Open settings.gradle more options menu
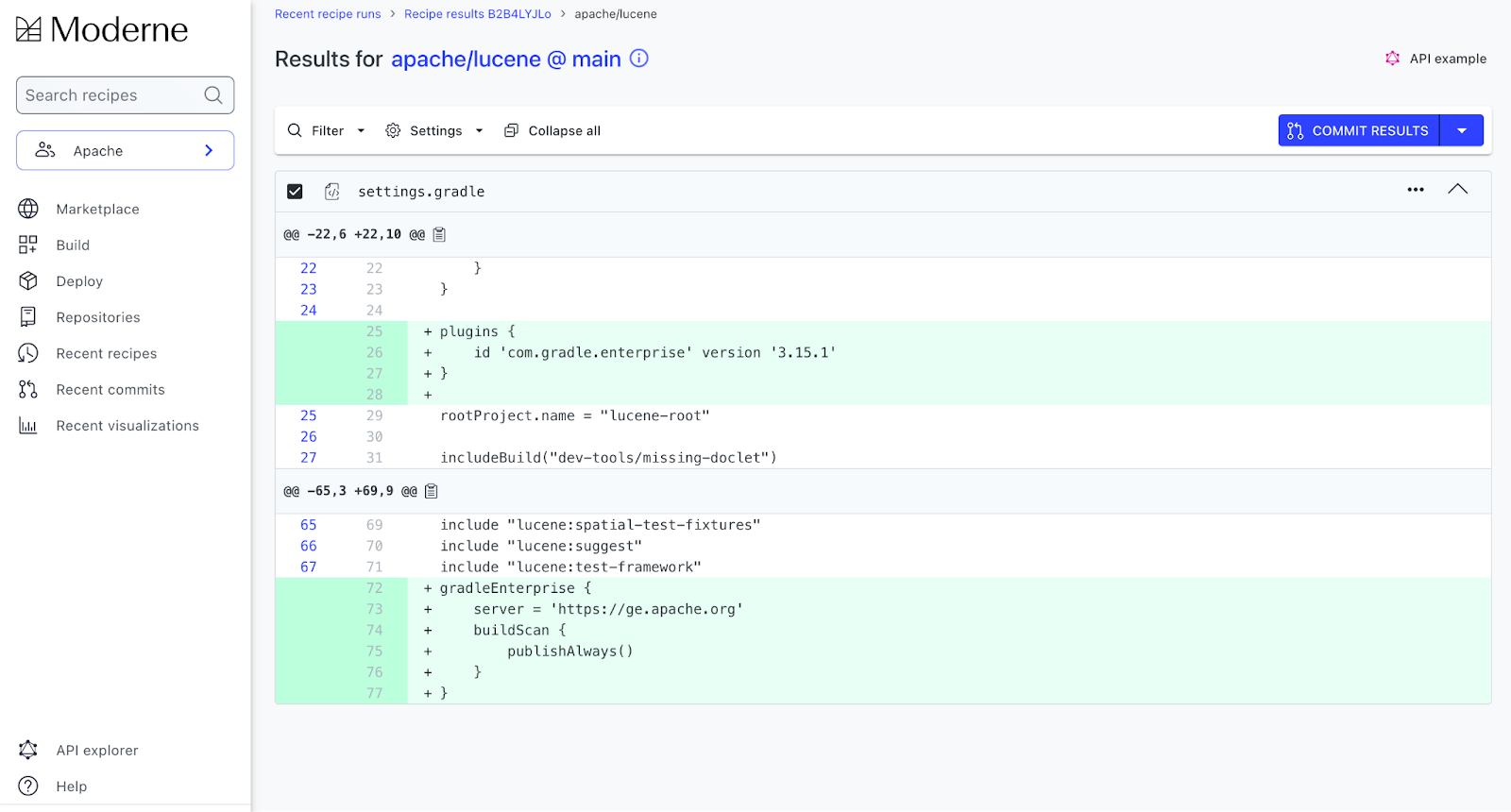 (x=1416, y=190)
